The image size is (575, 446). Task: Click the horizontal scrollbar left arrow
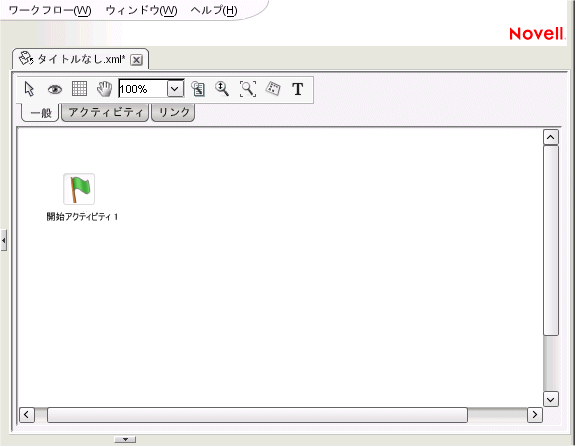26,415
